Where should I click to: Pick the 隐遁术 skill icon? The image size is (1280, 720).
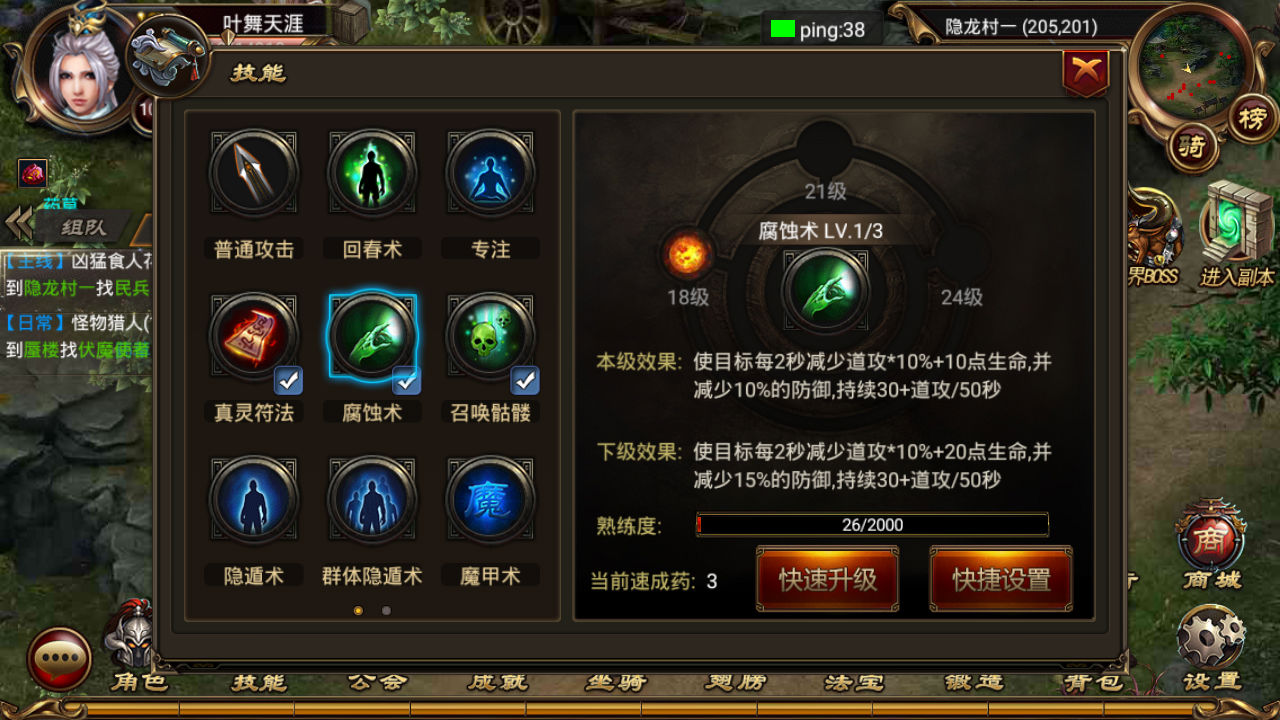[253, 500]
